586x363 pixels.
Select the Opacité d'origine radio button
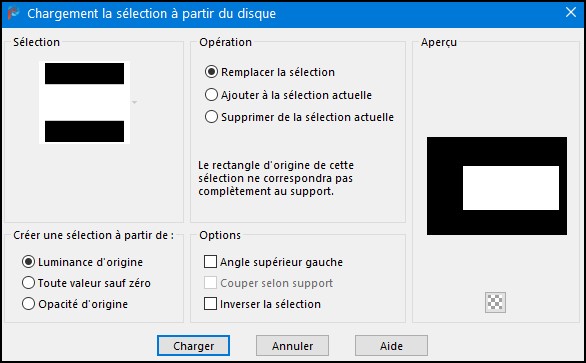click(75, 304)
